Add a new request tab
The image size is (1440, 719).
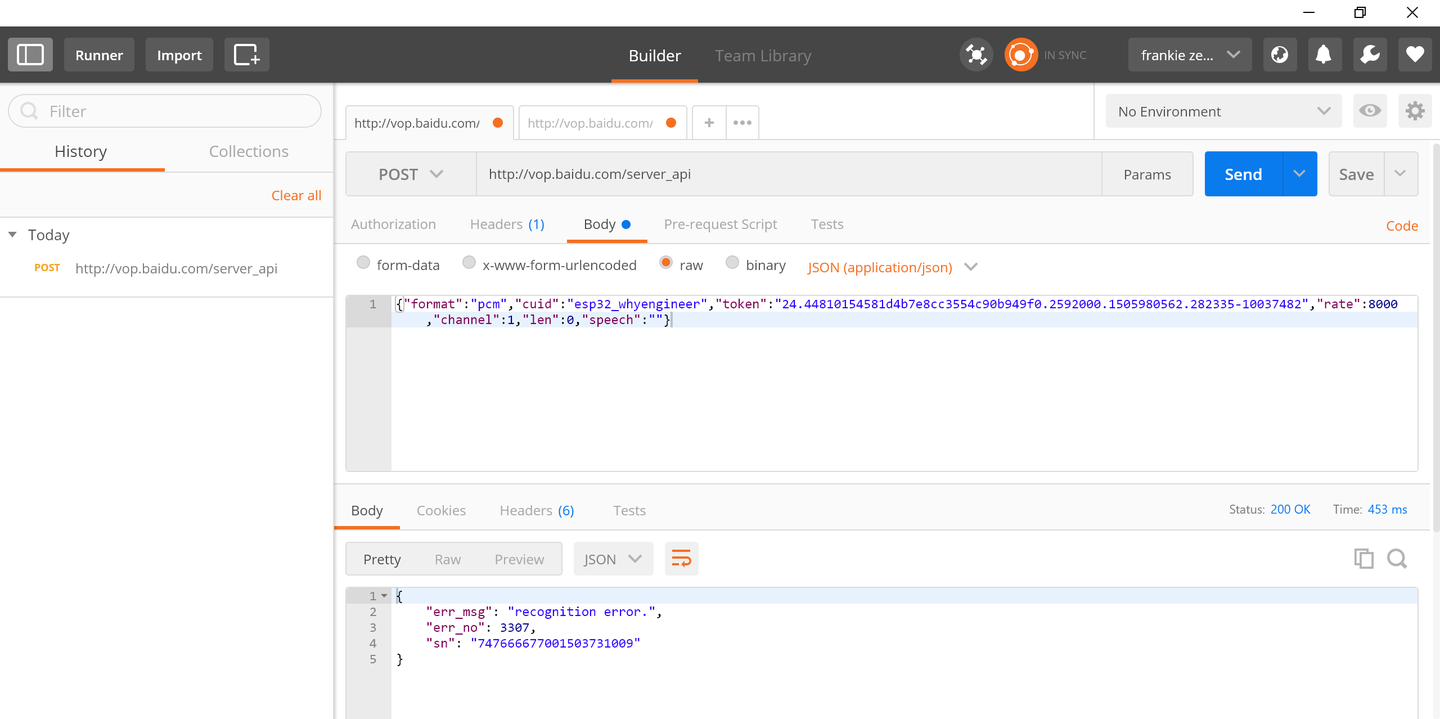(709, 123)
